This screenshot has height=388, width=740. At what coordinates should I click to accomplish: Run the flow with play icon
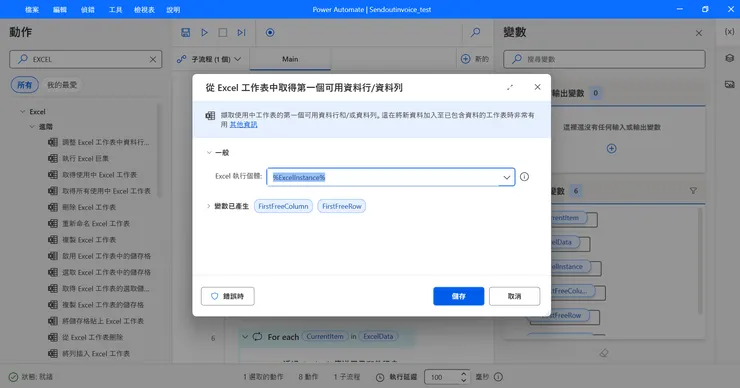pos(204,33)
